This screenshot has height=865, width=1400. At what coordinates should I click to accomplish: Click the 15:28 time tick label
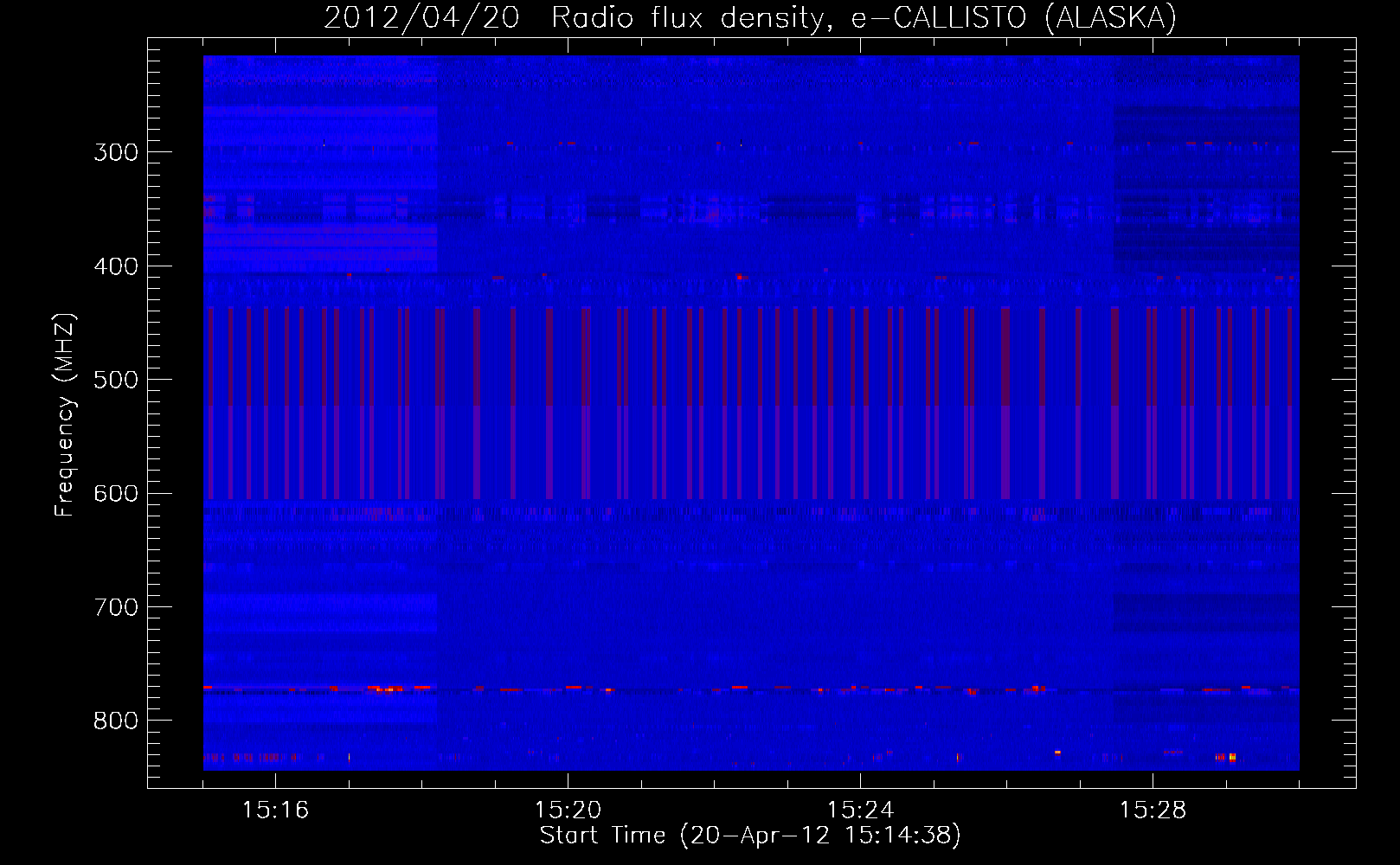[1153, 811]
